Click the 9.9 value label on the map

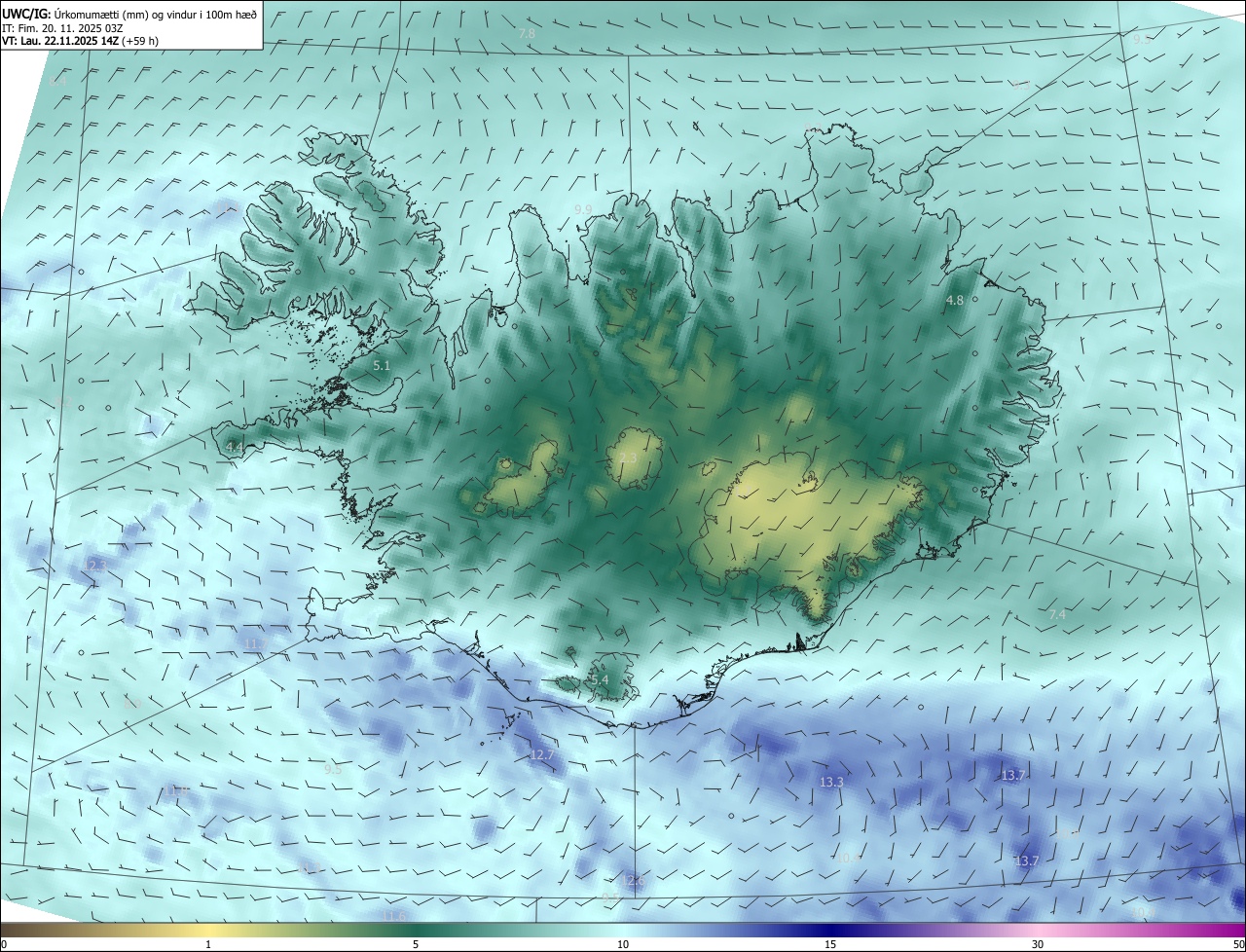583,209
